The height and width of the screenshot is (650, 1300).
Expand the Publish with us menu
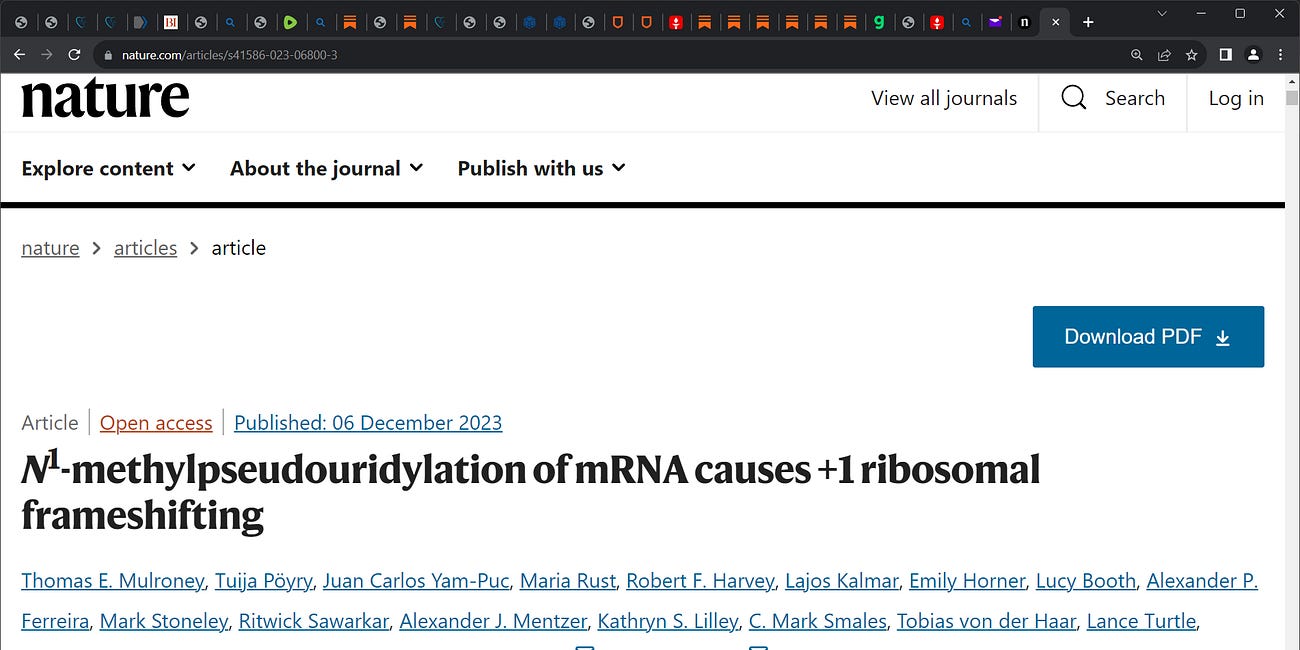pos(540,168)
